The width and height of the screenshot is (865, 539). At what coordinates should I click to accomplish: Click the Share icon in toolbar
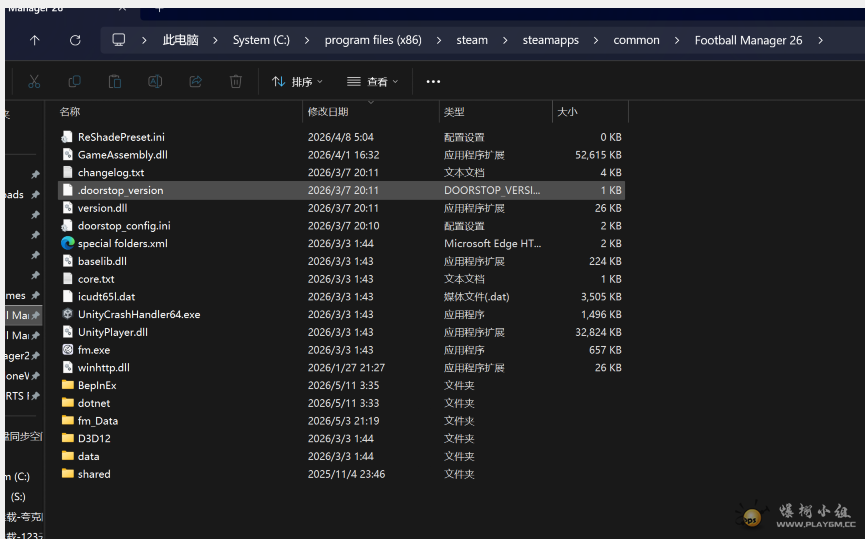[x=195, y=82]
